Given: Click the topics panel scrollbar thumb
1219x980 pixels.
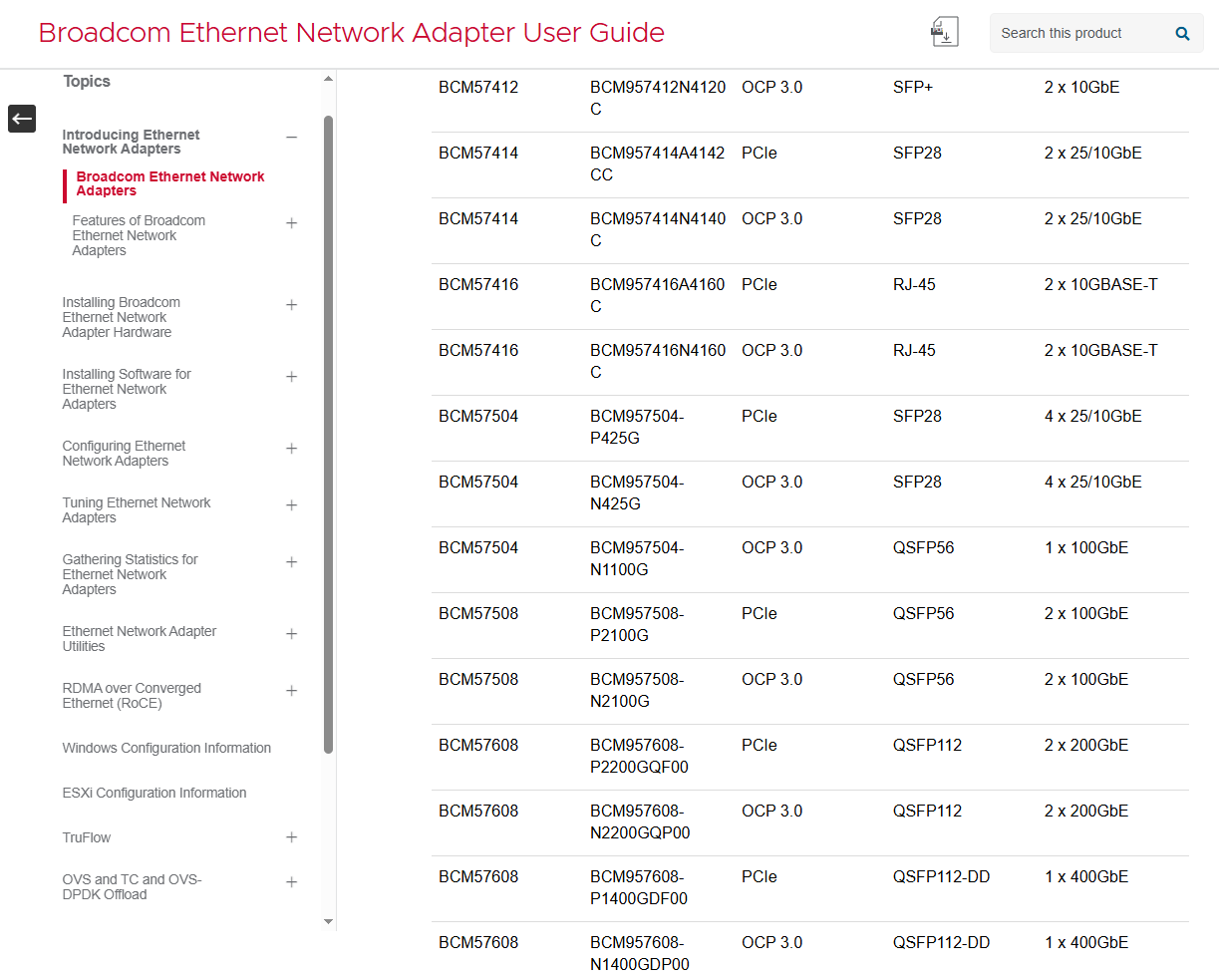Looking at the screenshot, I should tap(328, 434).
